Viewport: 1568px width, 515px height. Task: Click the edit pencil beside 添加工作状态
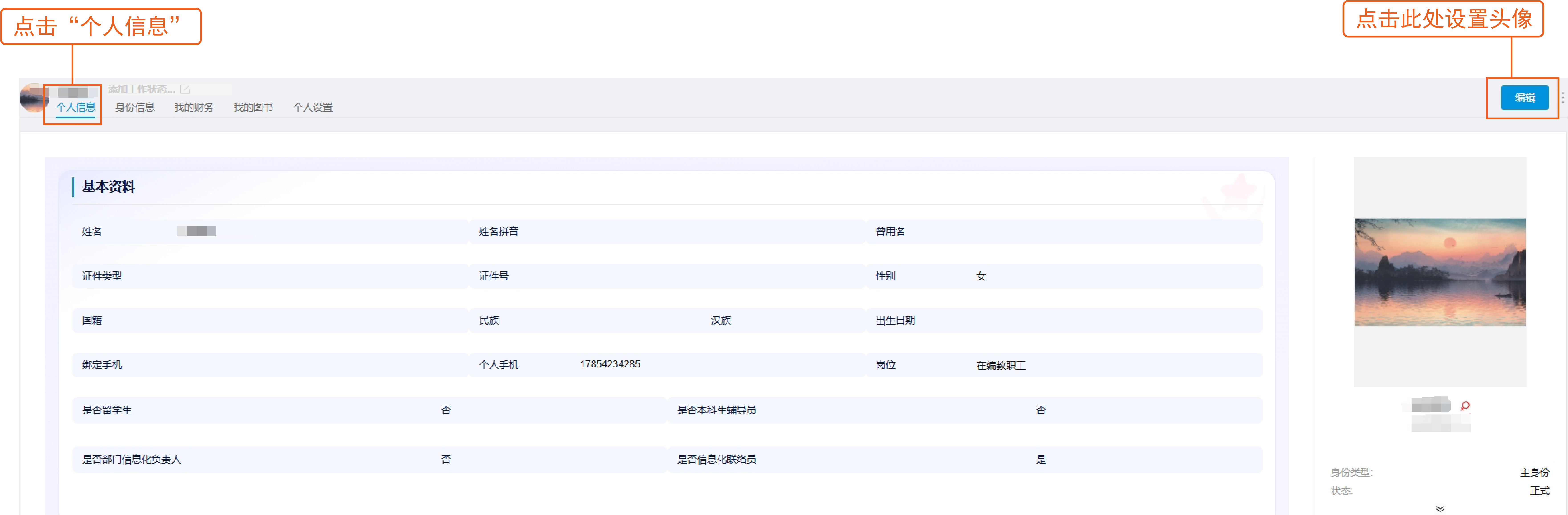(x=185, y=89)
